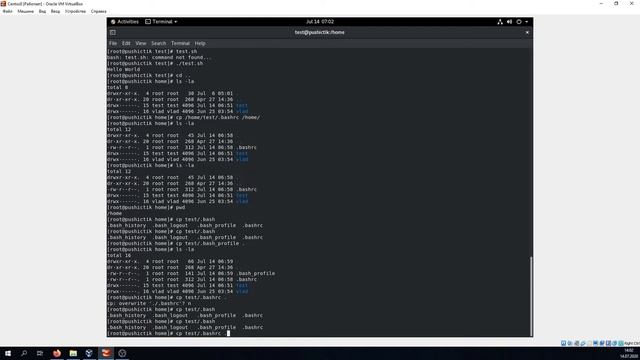Click the terminal vertical scrollbar thumb

click(x=531, y=296)
